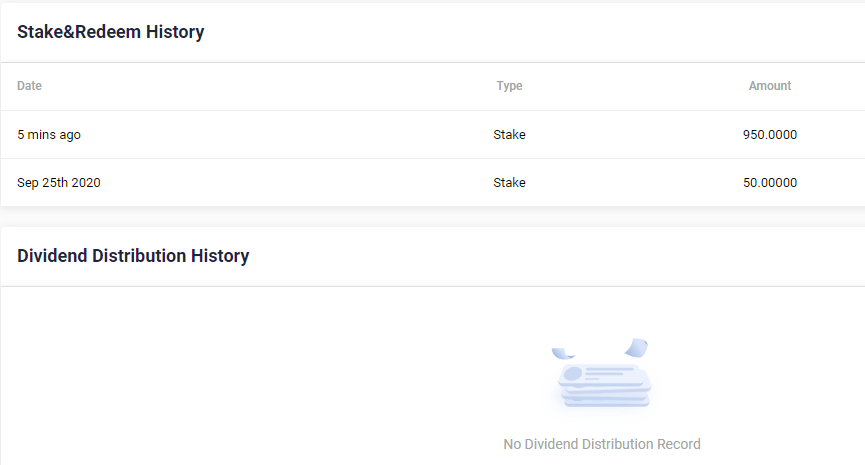This screenshot has height=465, width=865.
Task: Select the Type column header
Action: [509, 85]
